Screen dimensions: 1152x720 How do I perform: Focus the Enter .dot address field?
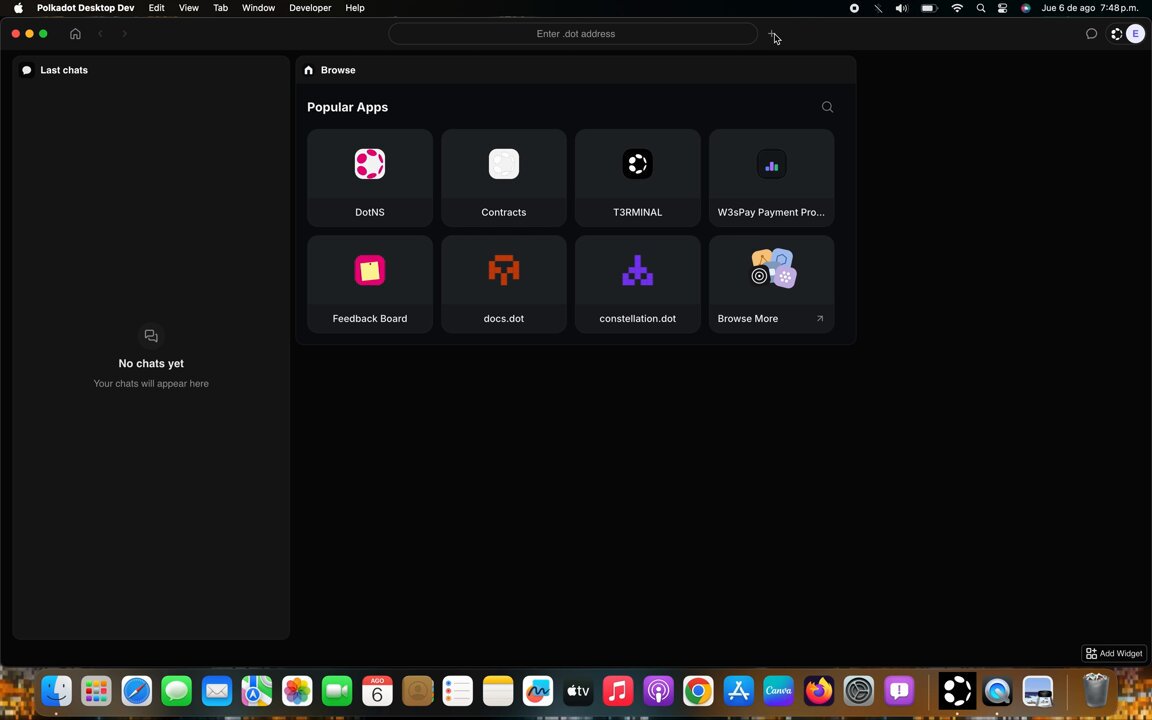coord(573,34)
